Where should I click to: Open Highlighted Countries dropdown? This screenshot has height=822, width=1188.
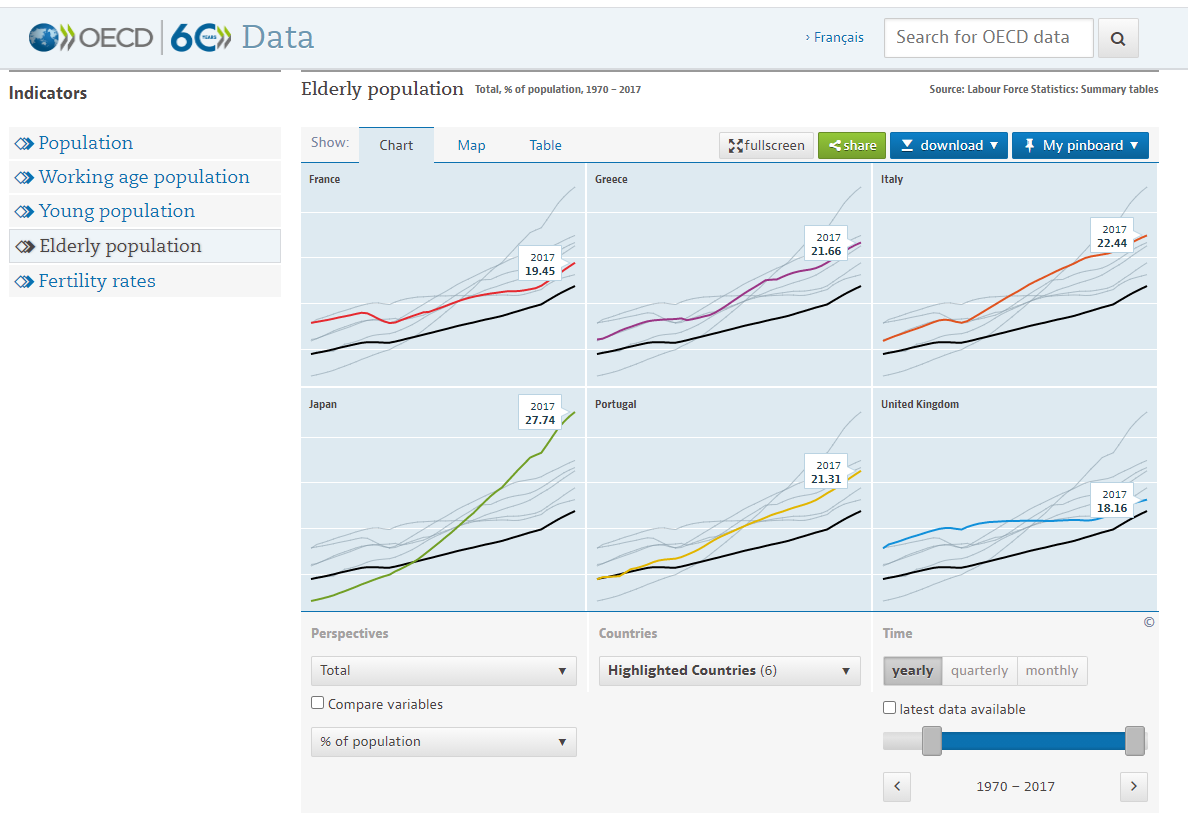point(730,670)
